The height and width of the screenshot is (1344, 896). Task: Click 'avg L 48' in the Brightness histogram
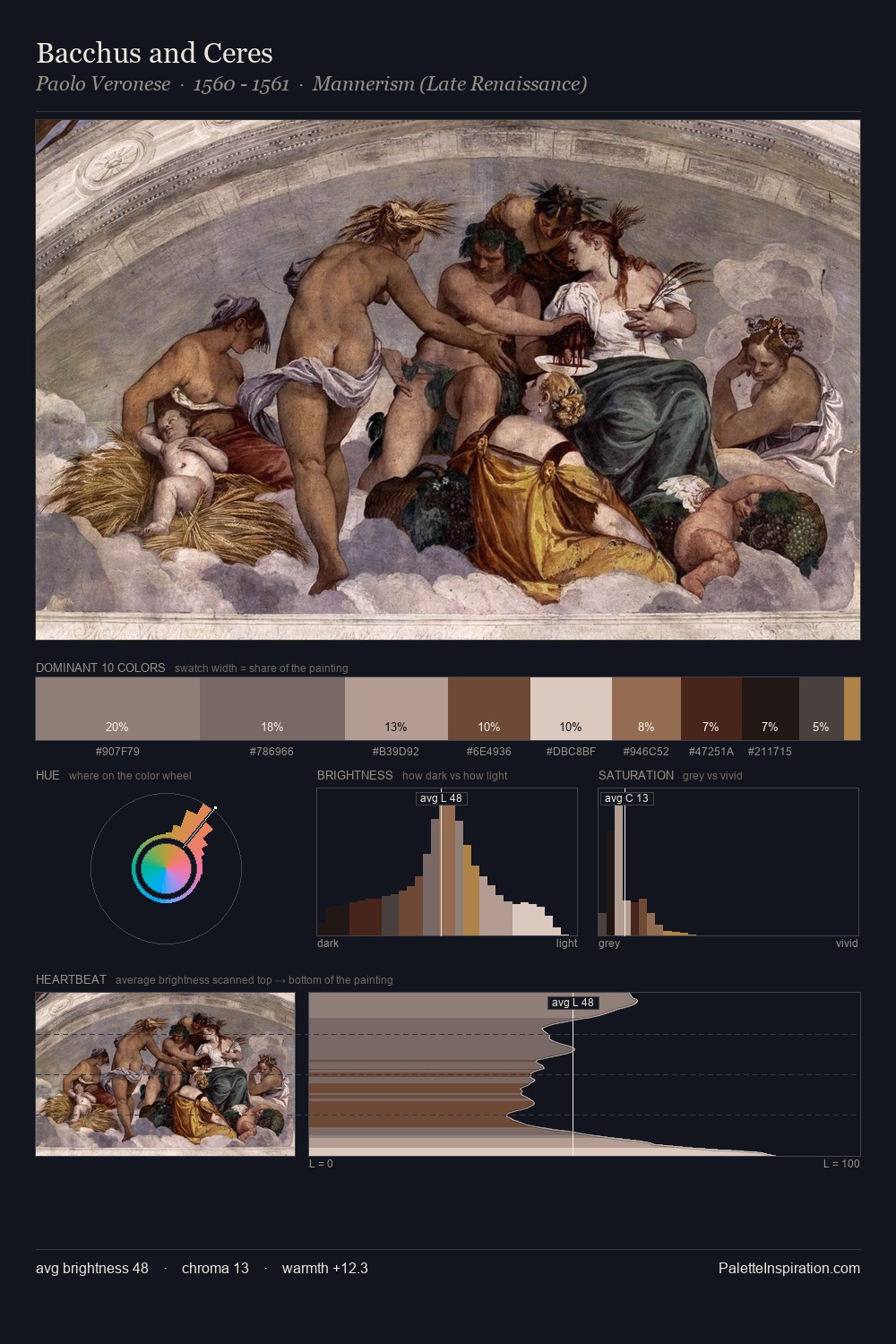[x=442, y=798]
